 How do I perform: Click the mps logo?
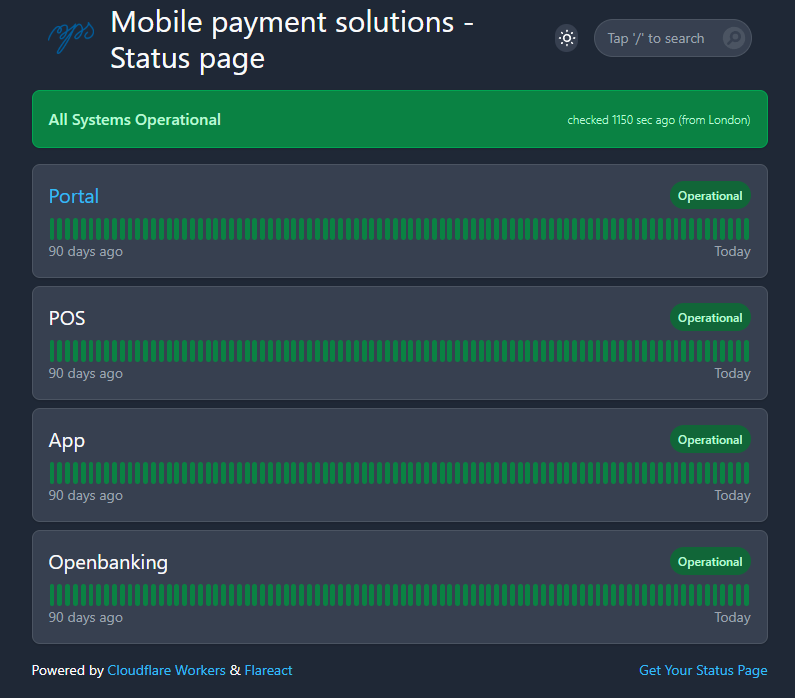(71, 36)
